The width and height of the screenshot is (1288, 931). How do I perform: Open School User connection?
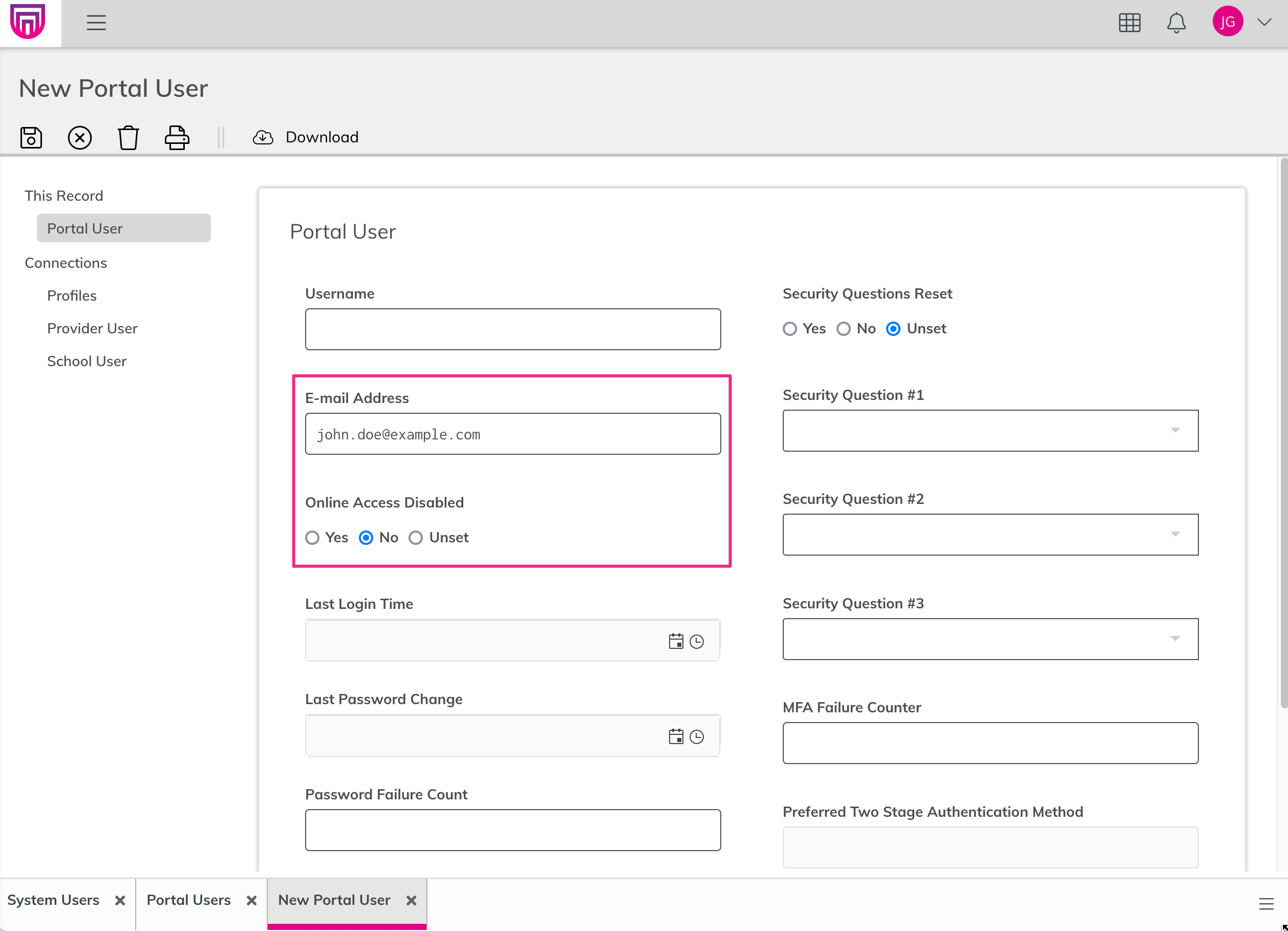point(87,361)
